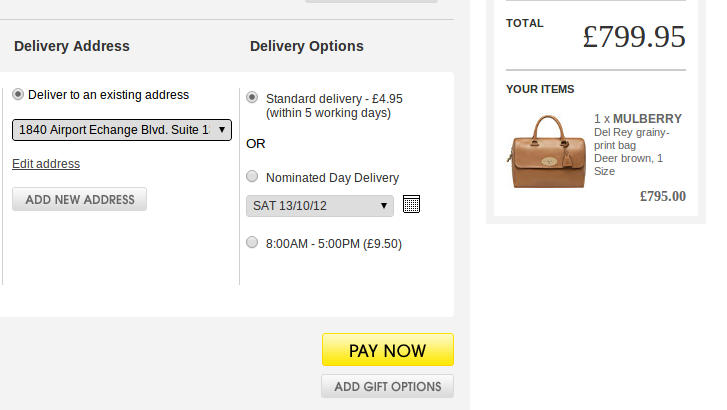Image resolution: width=727 pixels, height=410 pixels.
Task: Open the 1840 Airport Exchange address dropdown
Action: 122,129
